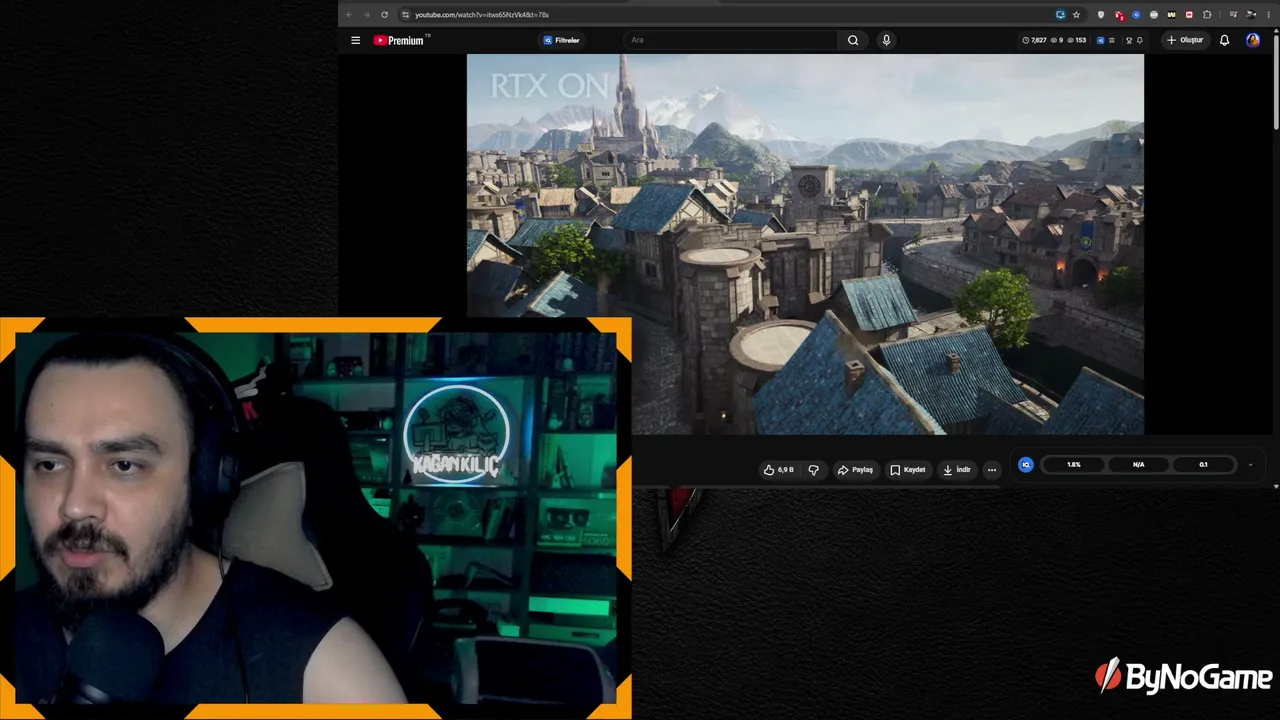Open the three-dot more actions menu
Image resolution: width=1280 pixels, height=720 pixels.
click(x=992, y=470)
